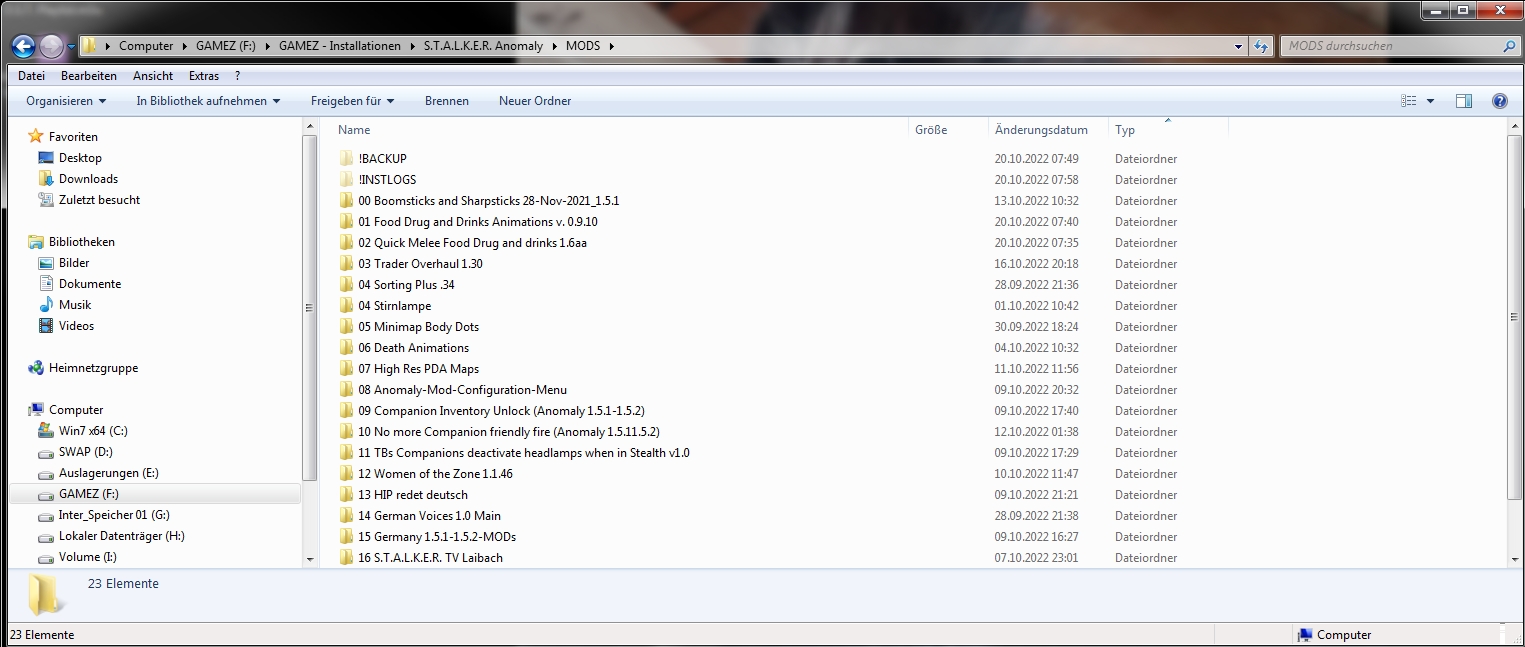Viewport: 1525px width, 647px height.
Task: Click the !BACKUP folder icon
Action: tap(347, 158)
